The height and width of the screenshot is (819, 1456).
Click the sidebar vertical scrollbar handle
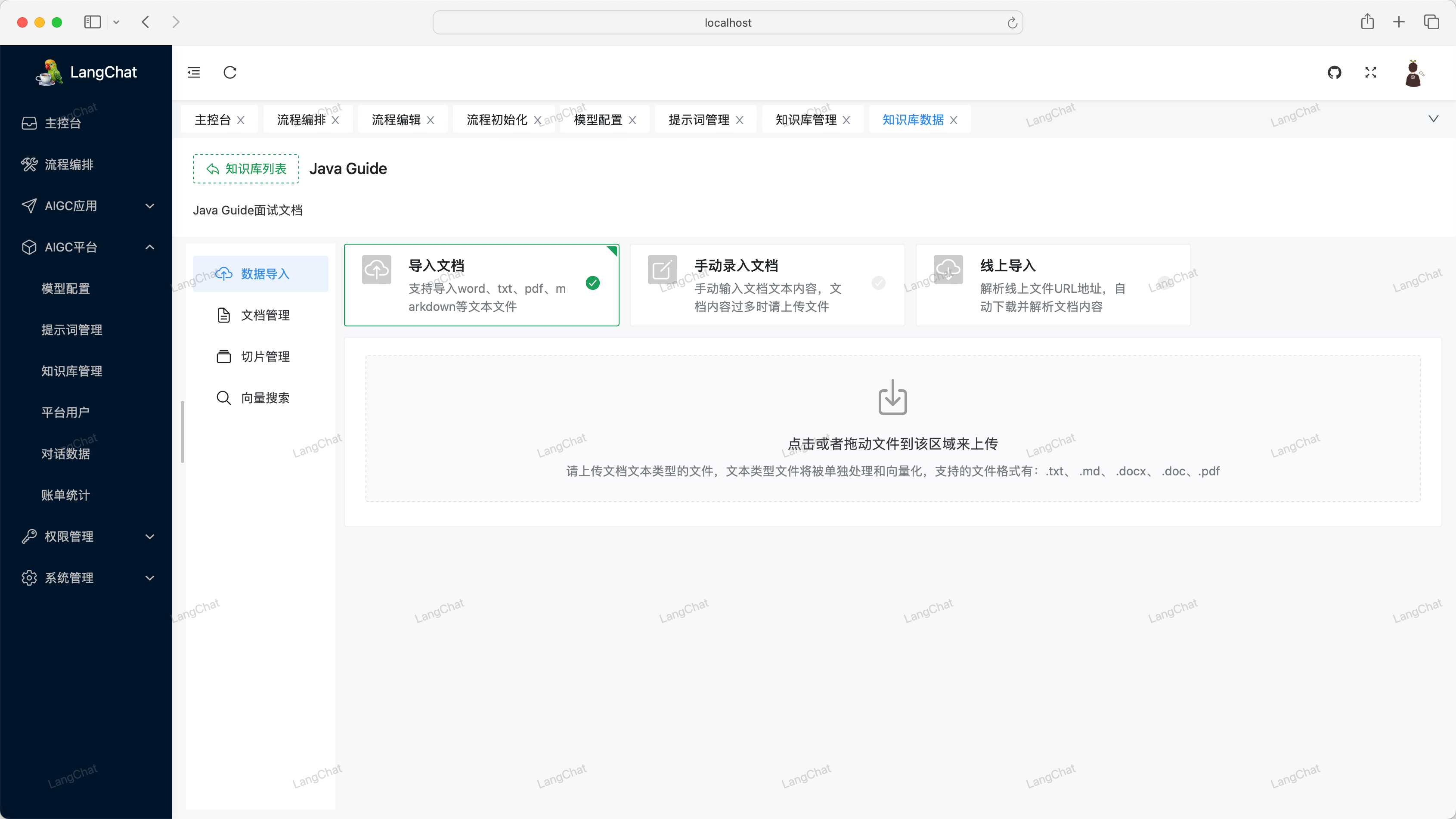pyautogui.click(x=182, y=432)
